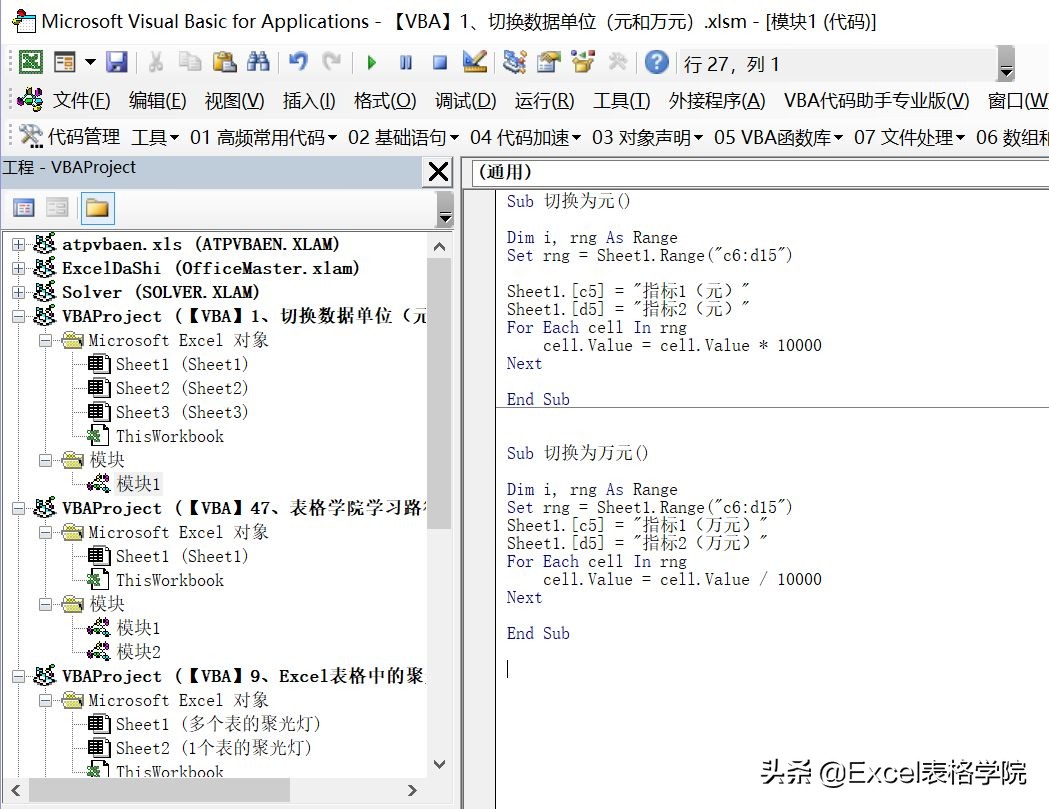Viewport: 1049px width, 809px height.
Task: Save the workbook with floppy icon
Action: [x=117, y=62]
